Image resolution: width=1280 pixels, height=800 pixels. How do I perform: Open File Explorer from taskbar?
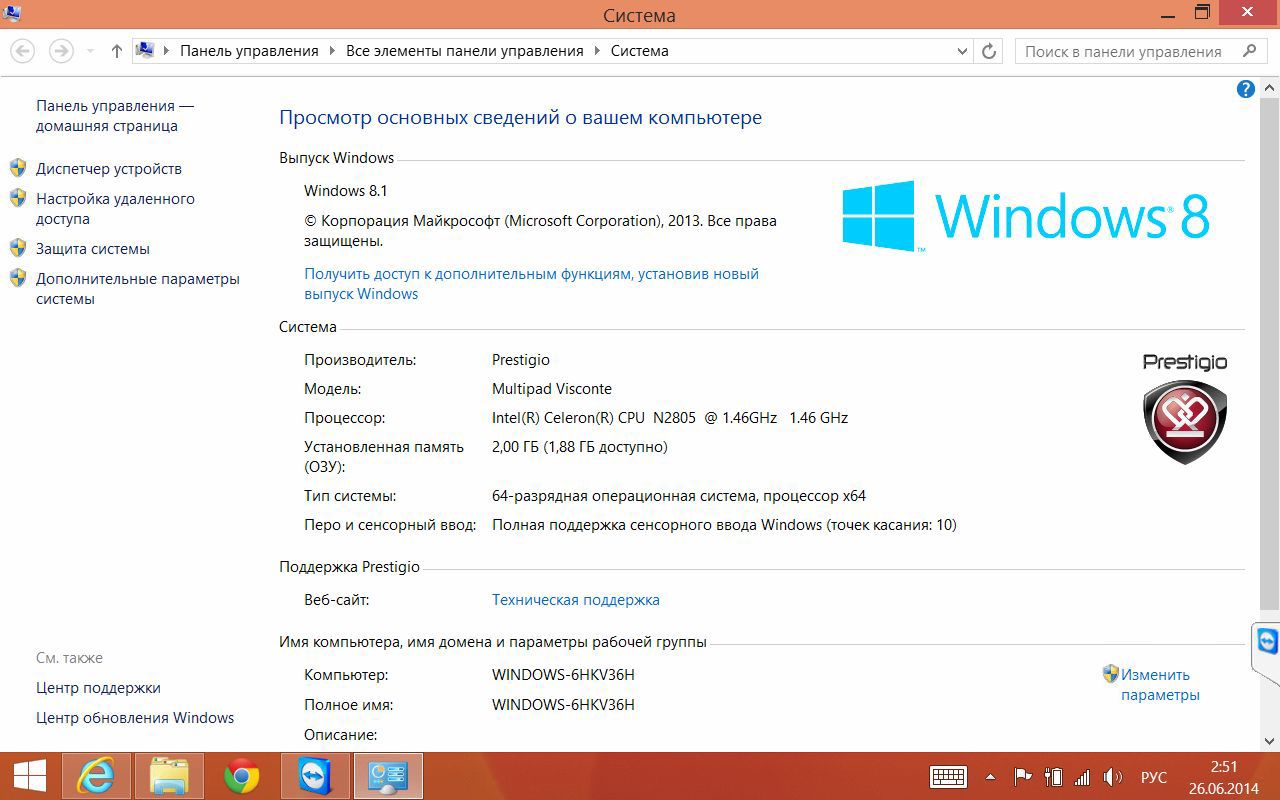click(169, 776)
